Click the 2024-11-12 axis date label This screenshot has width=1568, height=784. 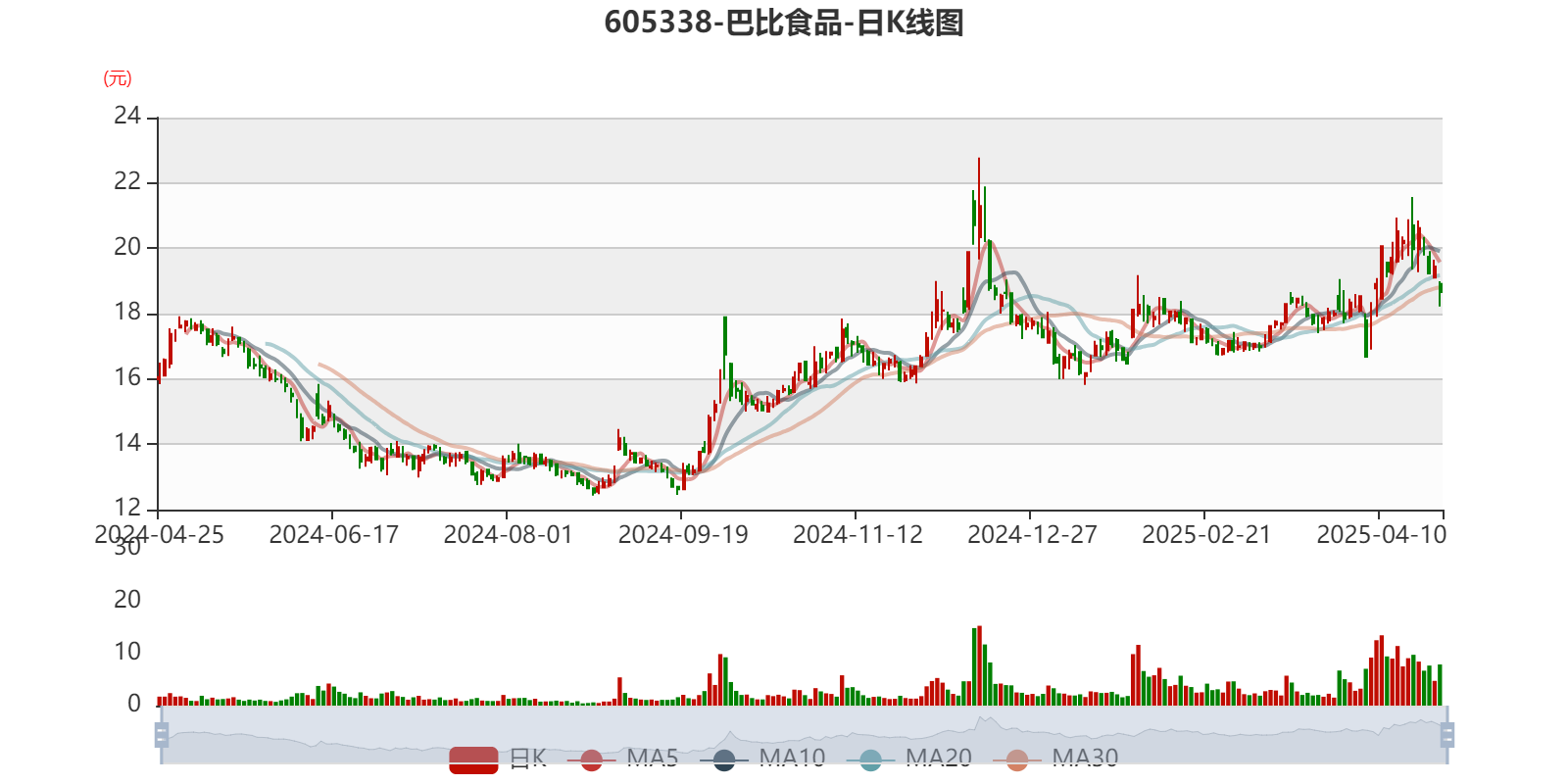857,535
